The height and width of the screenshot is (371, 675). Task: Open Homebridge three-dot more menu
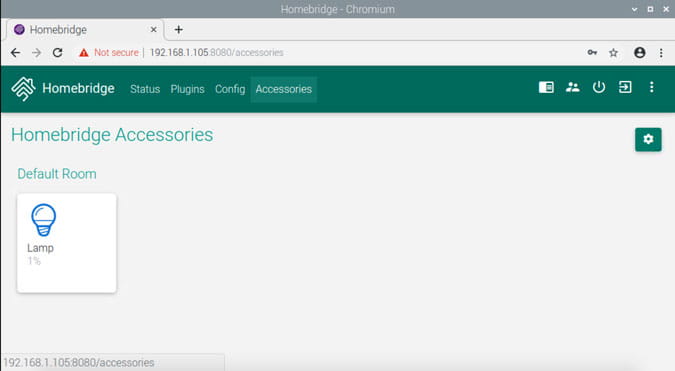click(x=651, y=87)
